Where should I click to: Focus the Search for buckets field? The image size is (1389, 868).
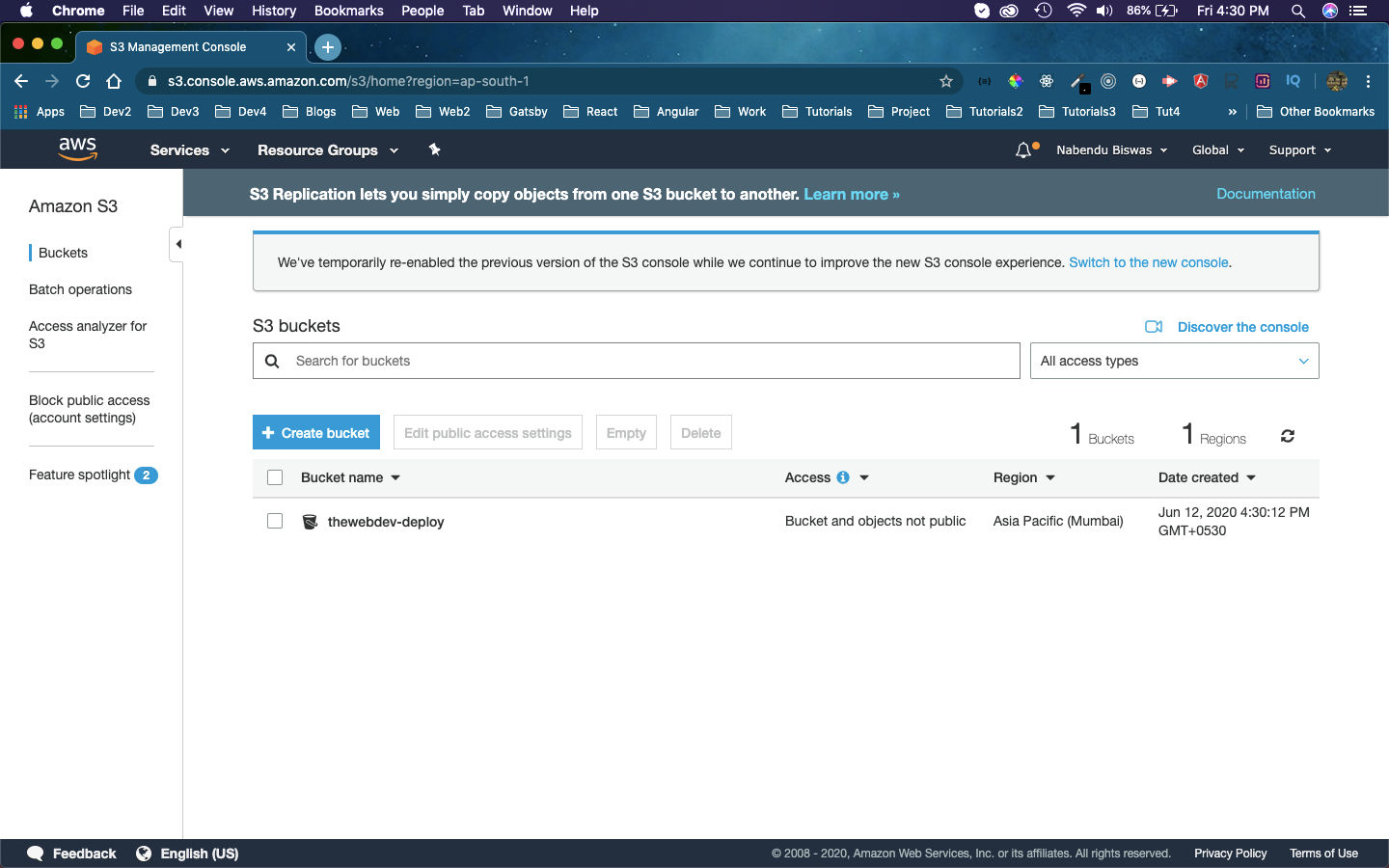(x=637, y=361)
